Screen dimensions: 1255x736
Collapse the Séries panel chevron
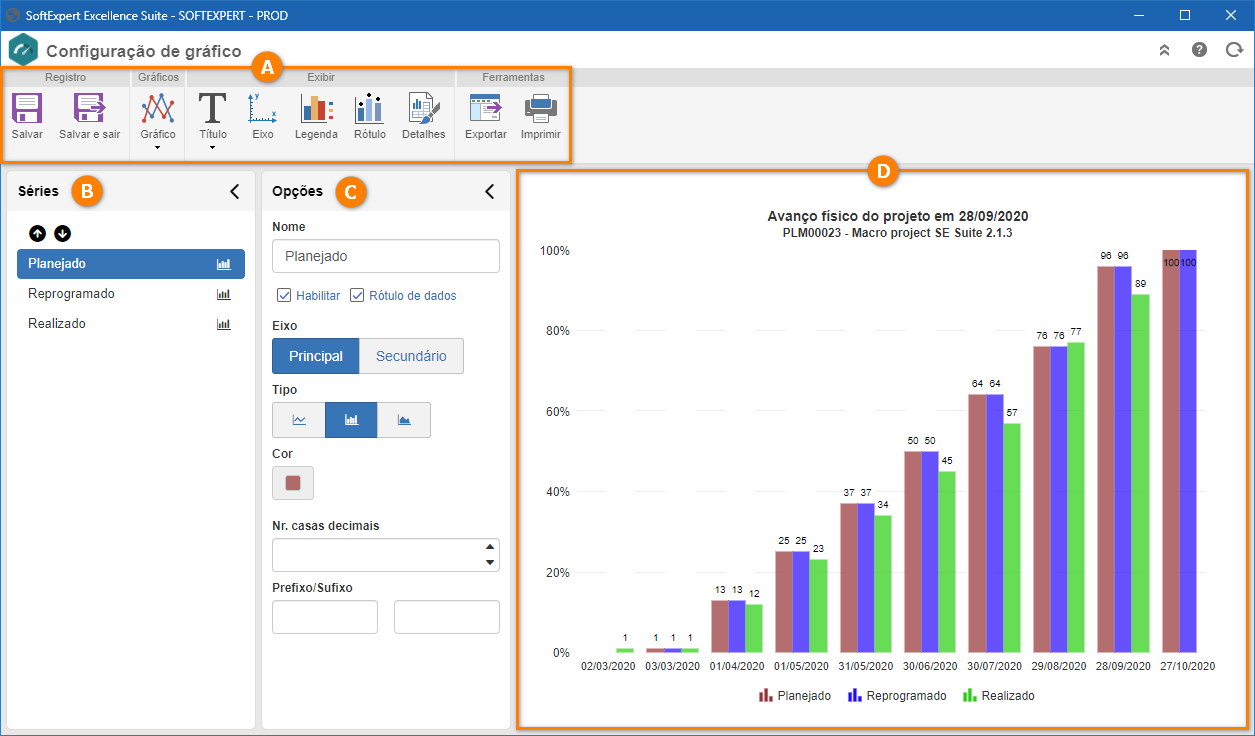[x=235, y=191]
